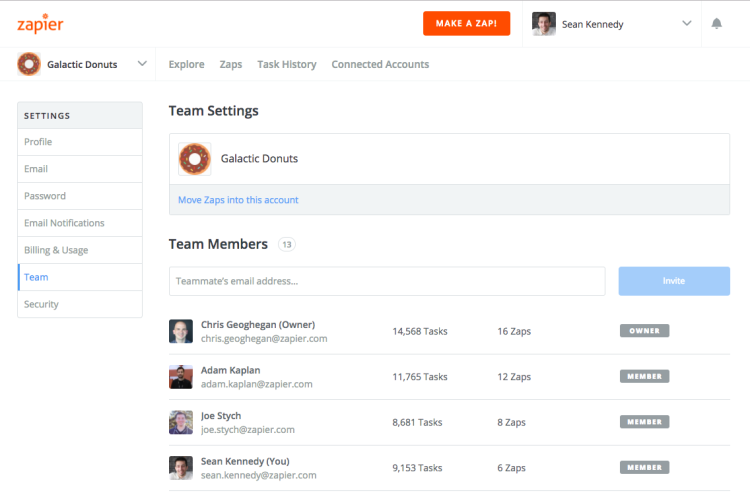This screenshot has height=497, width=750.
Task: Expand the user account dropdown arrow
Action: click(686, 24)
